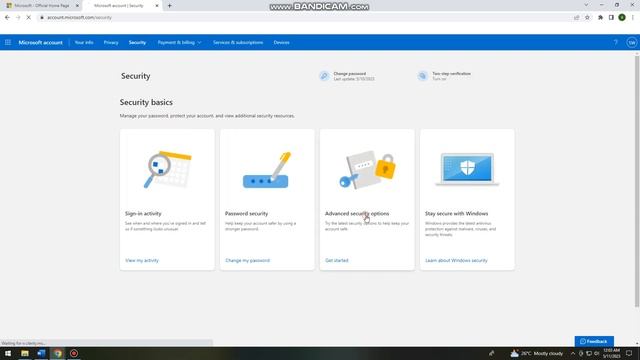Screen dimensions: 640x360
Task: Open the Sign-in activity heading
Action: (143, 213)
